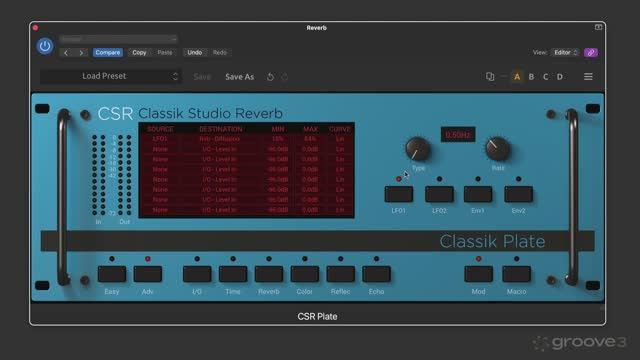Select the Env1 button
This screenshot has height=360, width=640.
(478, 194)
